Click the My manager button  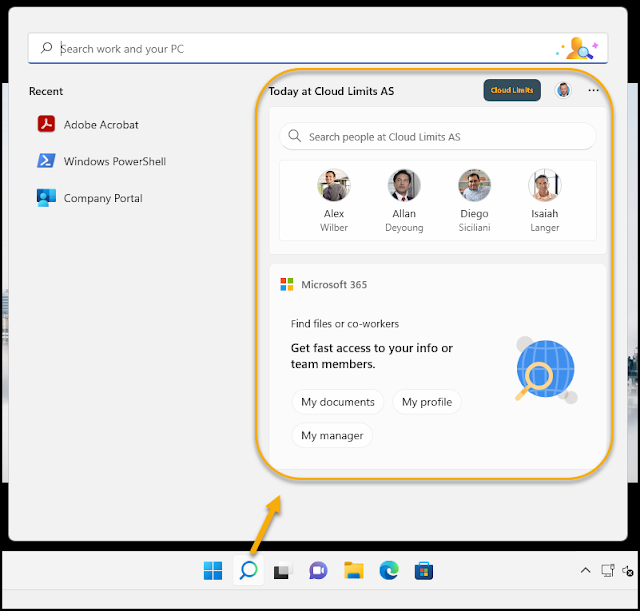[332, 435]
